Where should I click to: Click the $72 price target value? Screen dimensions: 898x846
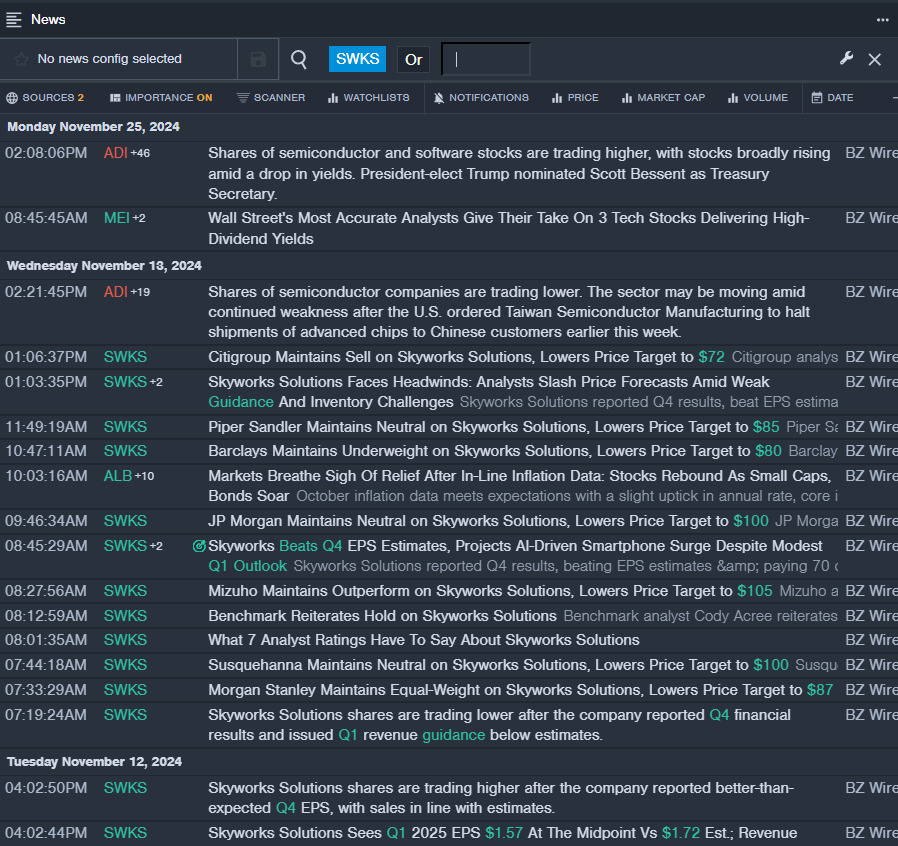711,357
